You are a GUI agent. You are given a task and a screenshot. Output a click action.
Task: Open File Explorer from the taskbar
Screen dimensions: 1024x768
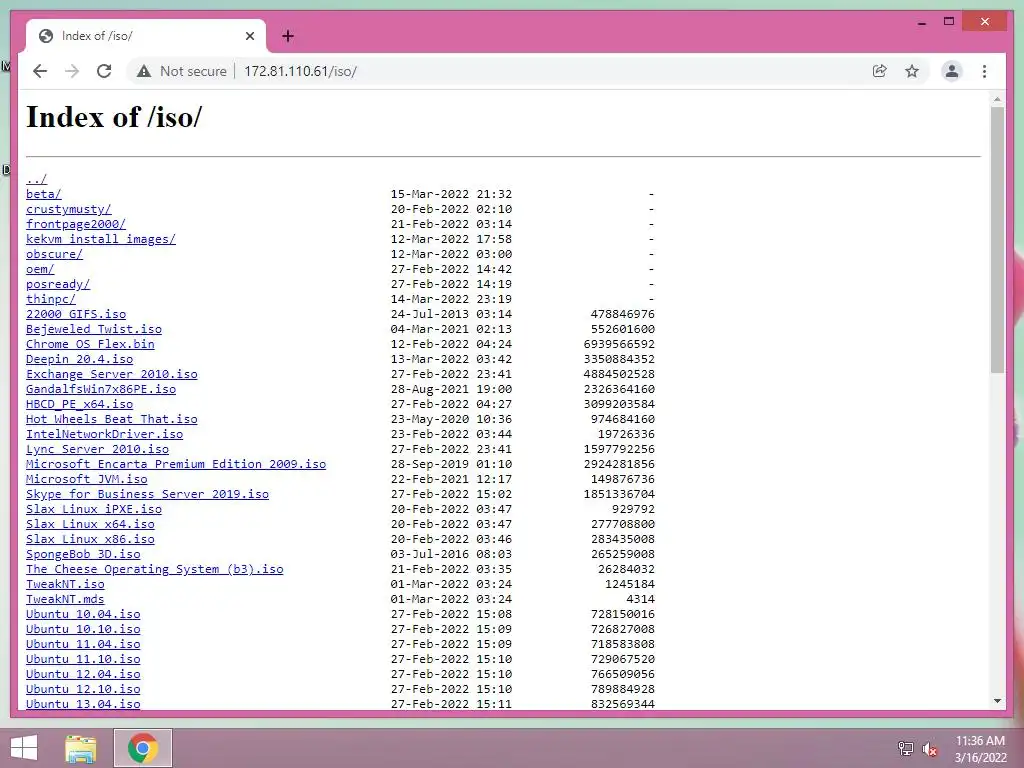click(x=81, y=748)
